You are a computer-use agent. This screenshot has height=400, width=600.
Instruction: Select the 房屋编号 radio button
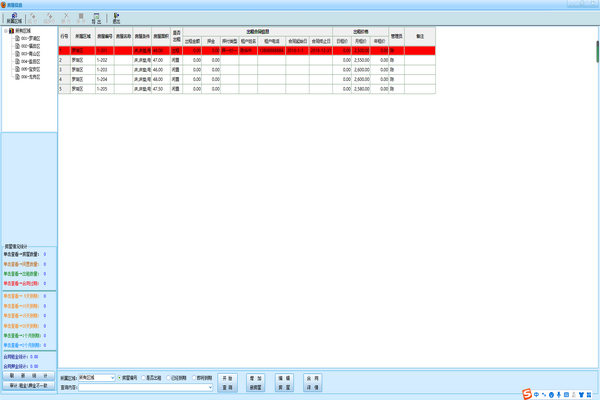120,378
